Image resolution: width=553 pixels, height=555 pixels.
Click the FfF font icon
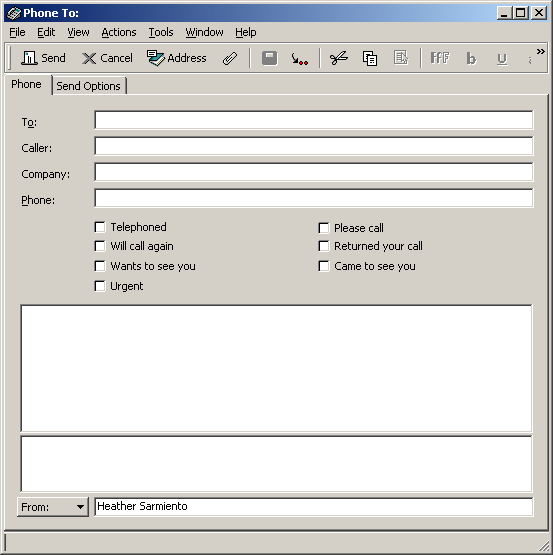440,58
